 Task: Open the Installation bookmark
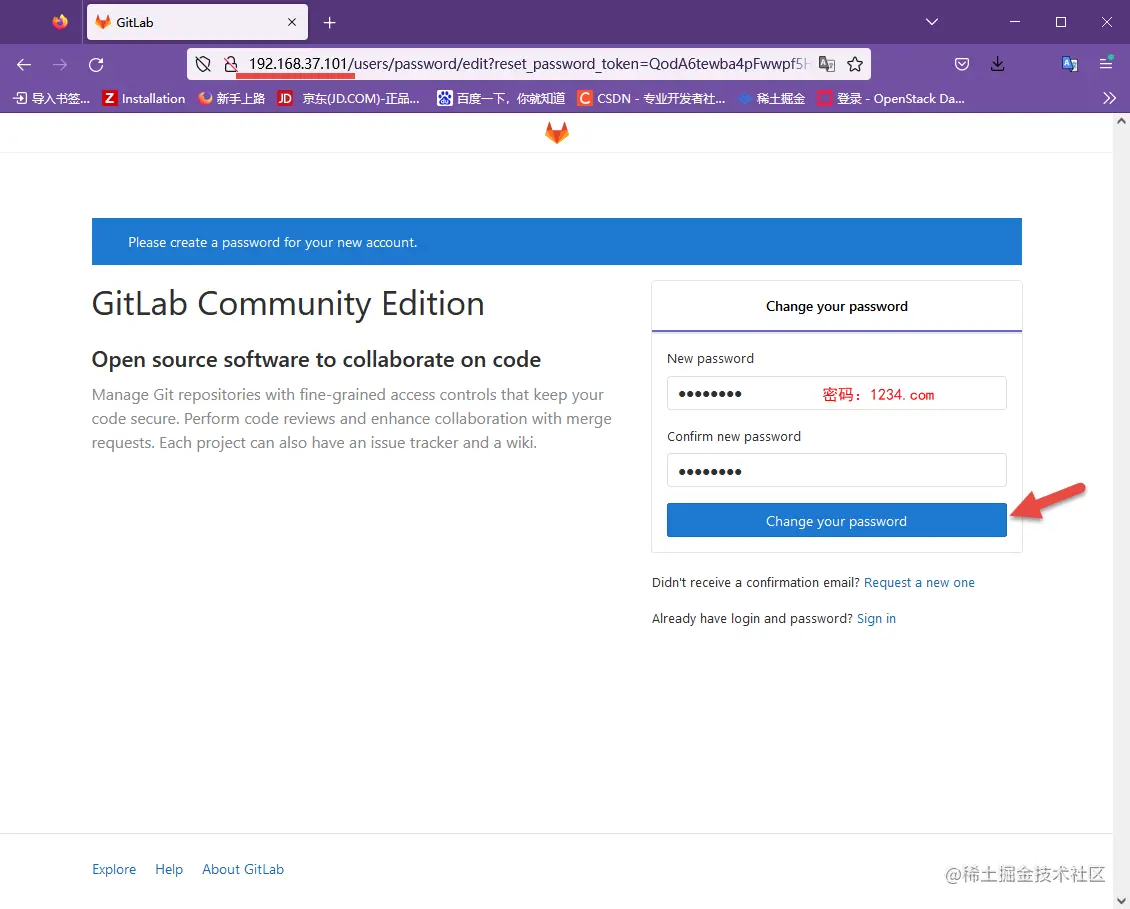pos(144,99)
